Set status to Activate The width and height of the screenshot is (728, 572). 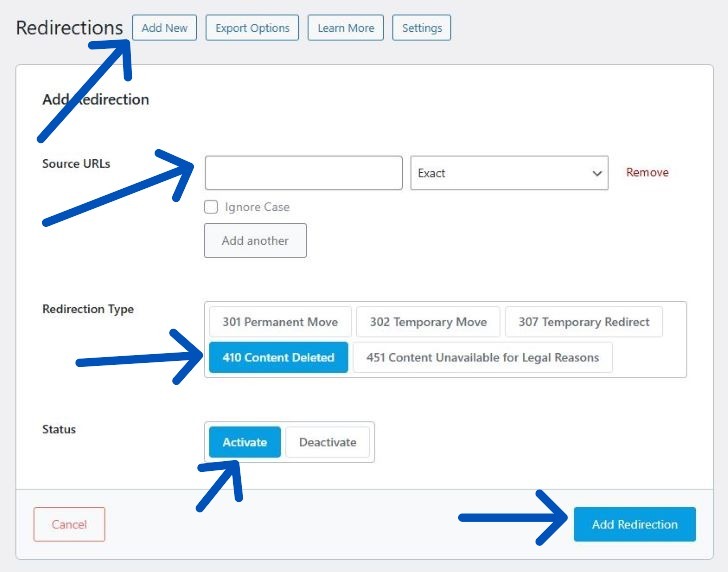(245, 442)
